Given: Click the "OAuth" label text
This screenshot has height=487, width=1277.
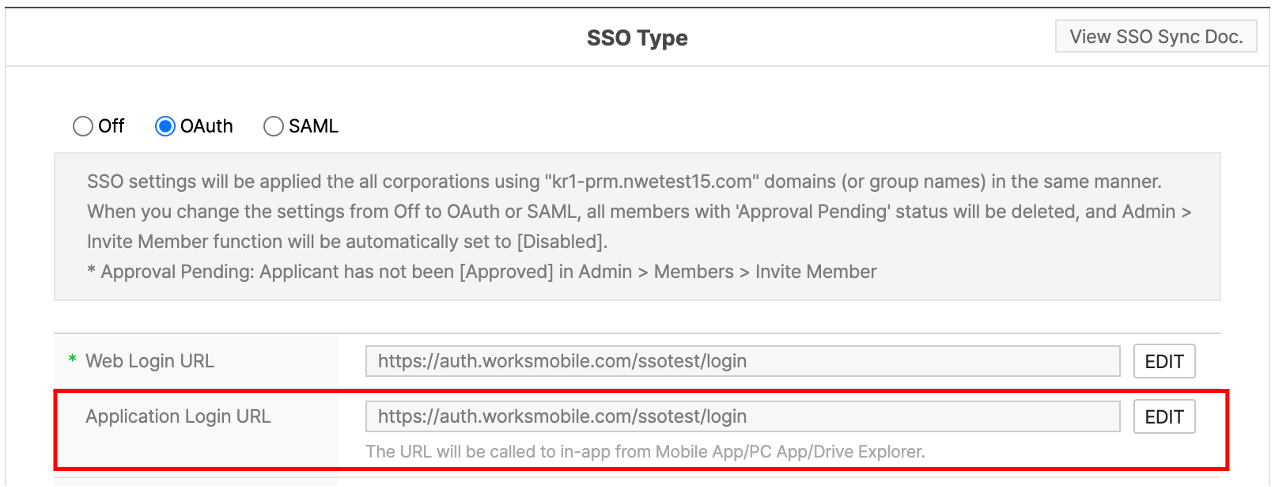Looking at the screenshot, I should [206, 126].
